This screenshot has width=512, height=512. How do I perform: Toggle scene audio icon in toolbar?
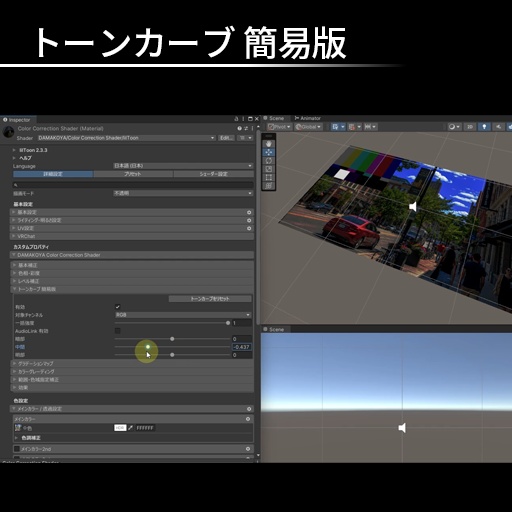click(498, 127)
